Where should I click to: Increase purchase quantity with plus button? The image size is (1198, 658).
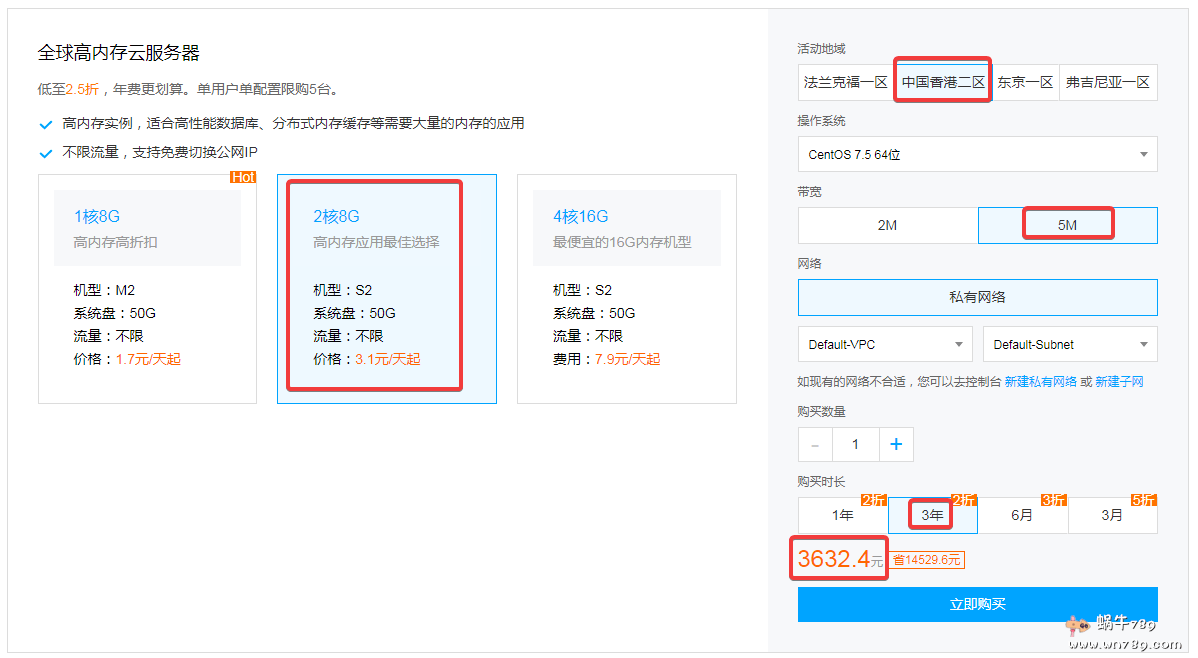[896, 445]
